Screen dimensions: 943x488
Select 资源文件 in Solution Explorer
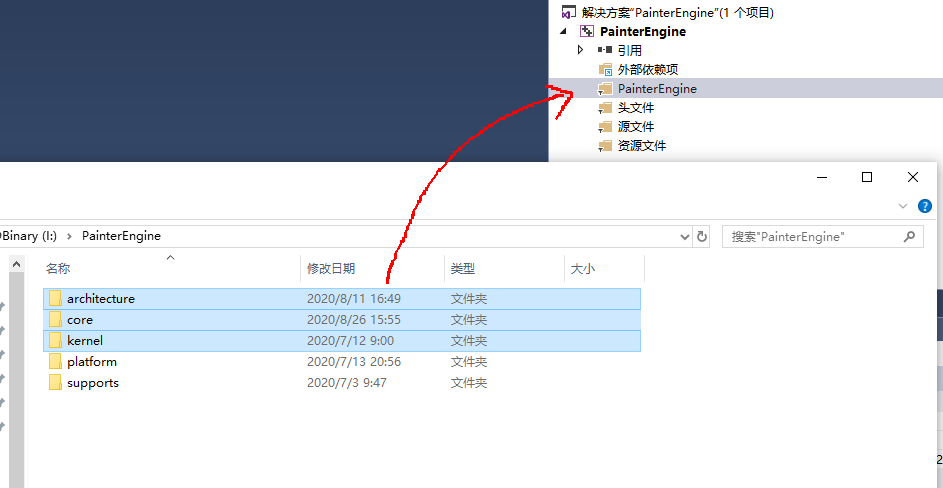click(x=642, y=146)
